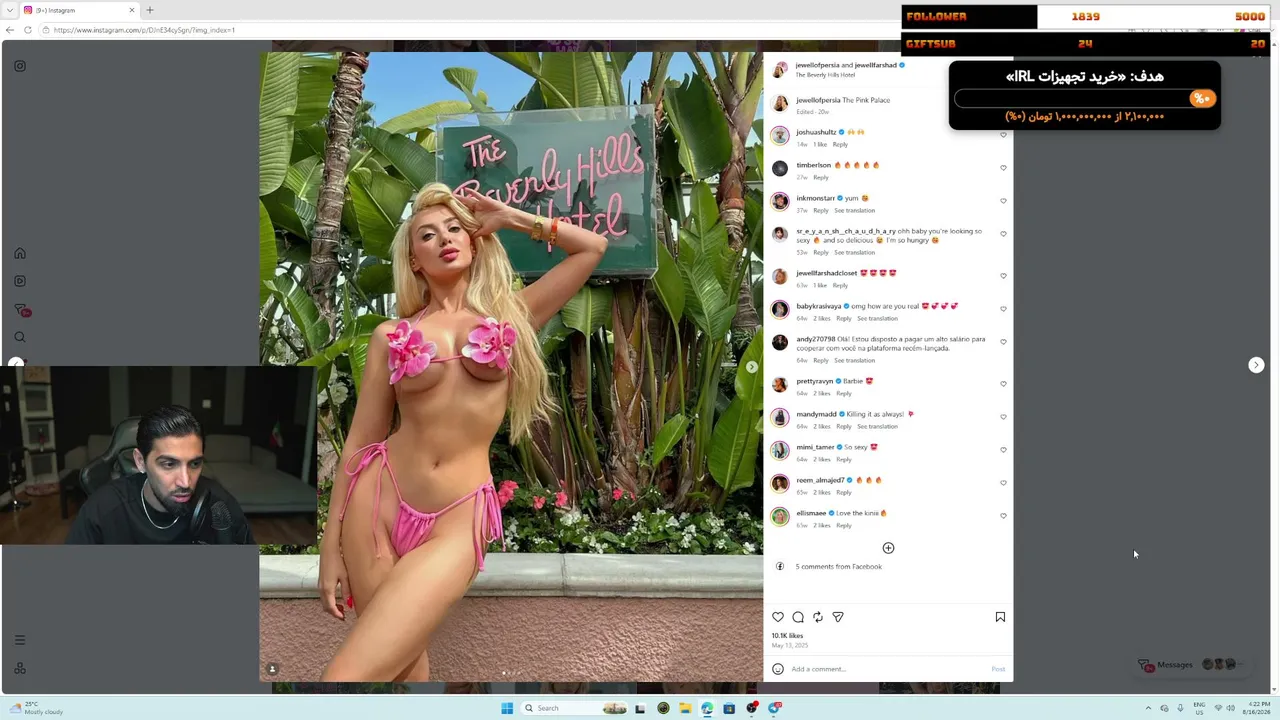Like joshuashultz's comment
The width and height of the screenshot is (1280, 720).
[1003, 135]
